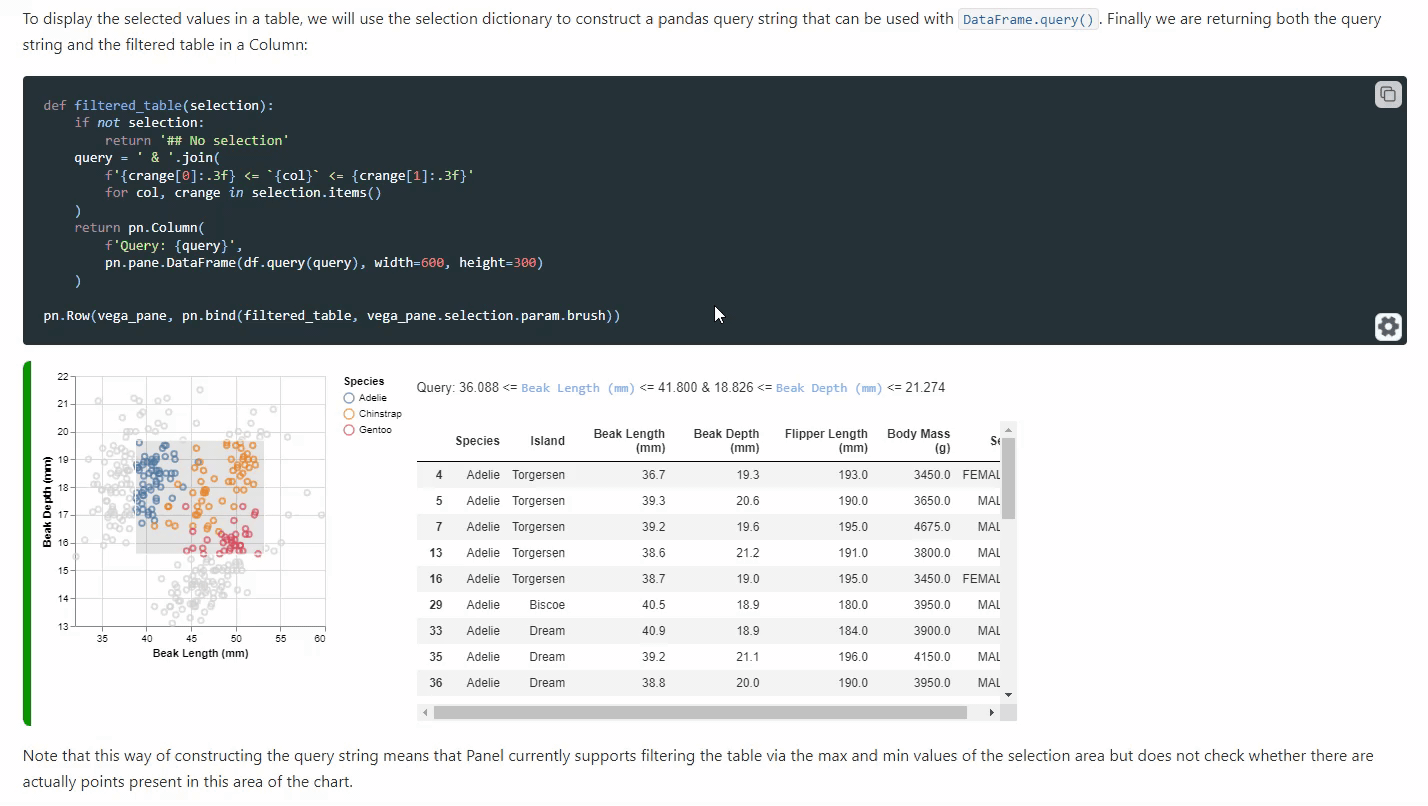Viewport: 1428px width, 806px height.
Task: Click the table's scroll right arrow
Action: [x=991, y=712]
